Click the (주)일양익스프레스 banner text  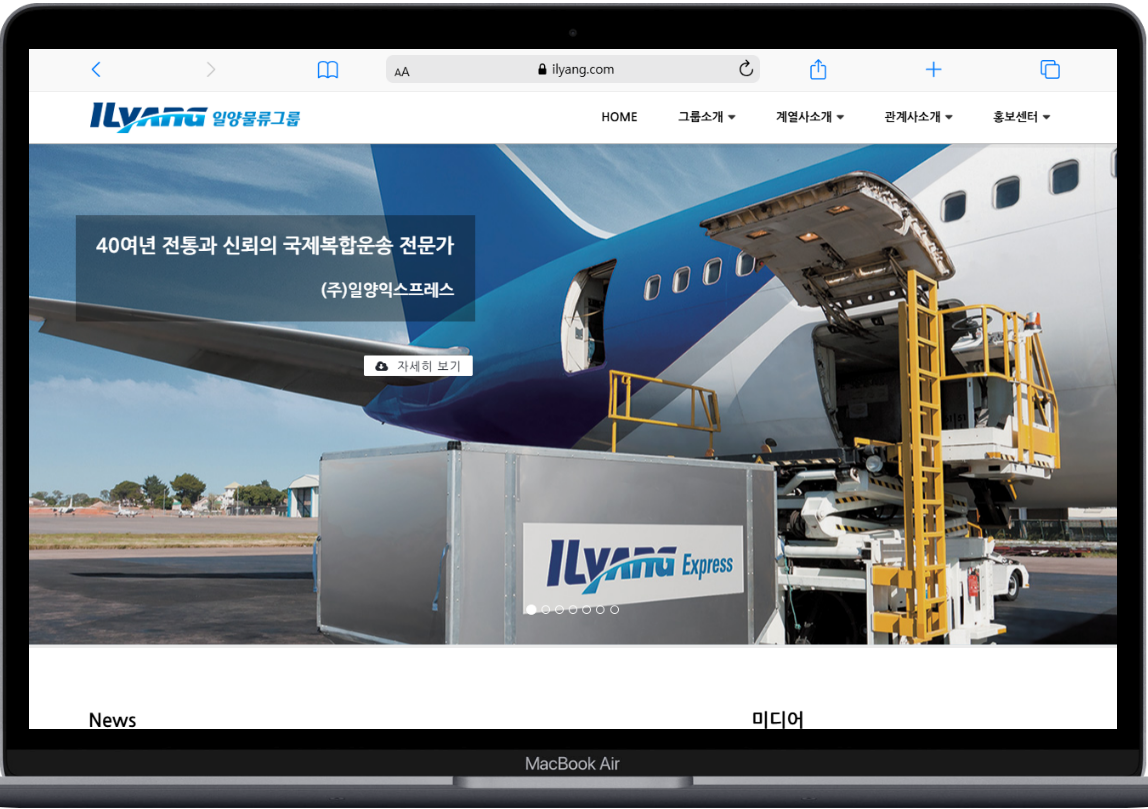click(387, 290)
